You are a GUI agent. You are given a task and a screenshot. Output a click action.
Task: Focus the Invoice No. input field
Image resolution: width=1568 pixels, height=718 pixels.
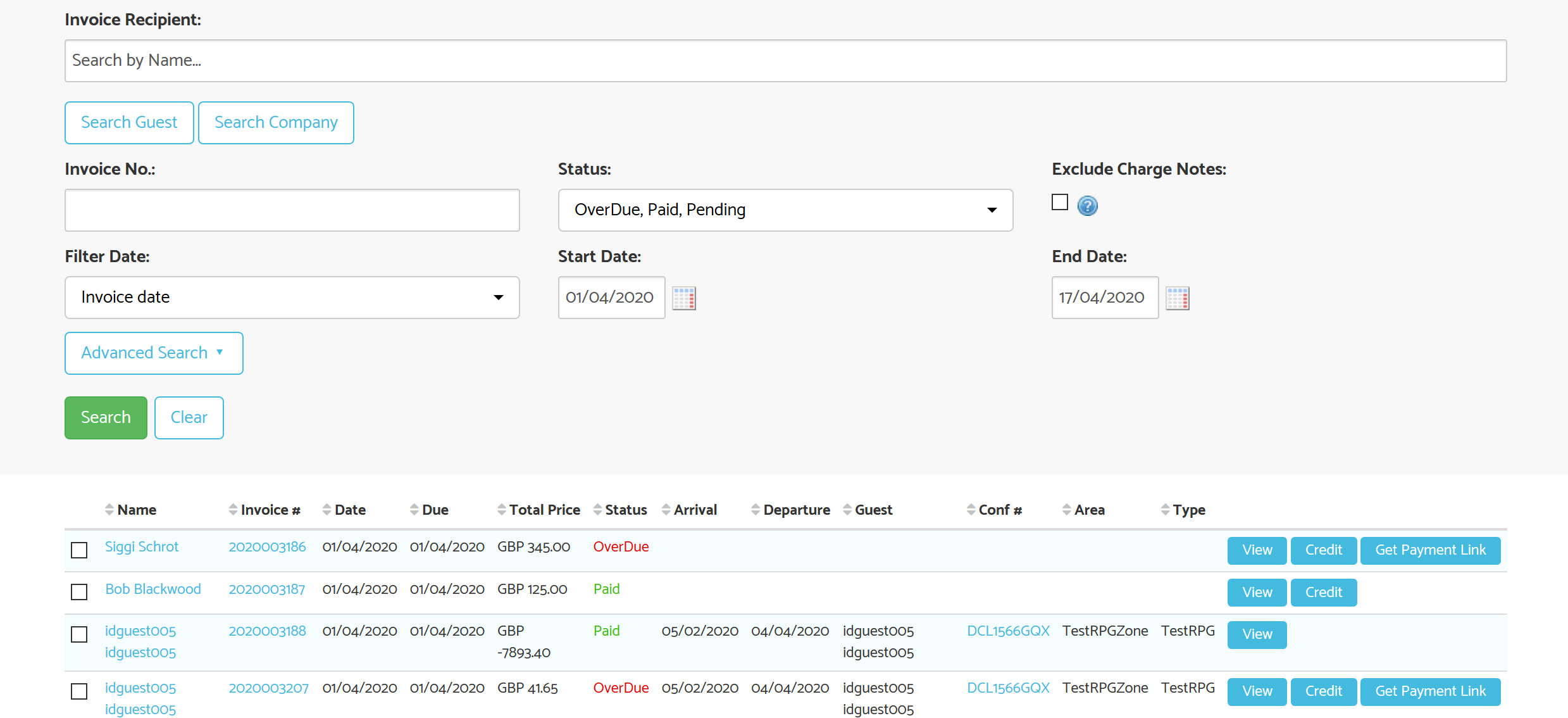tap(292, 210)
